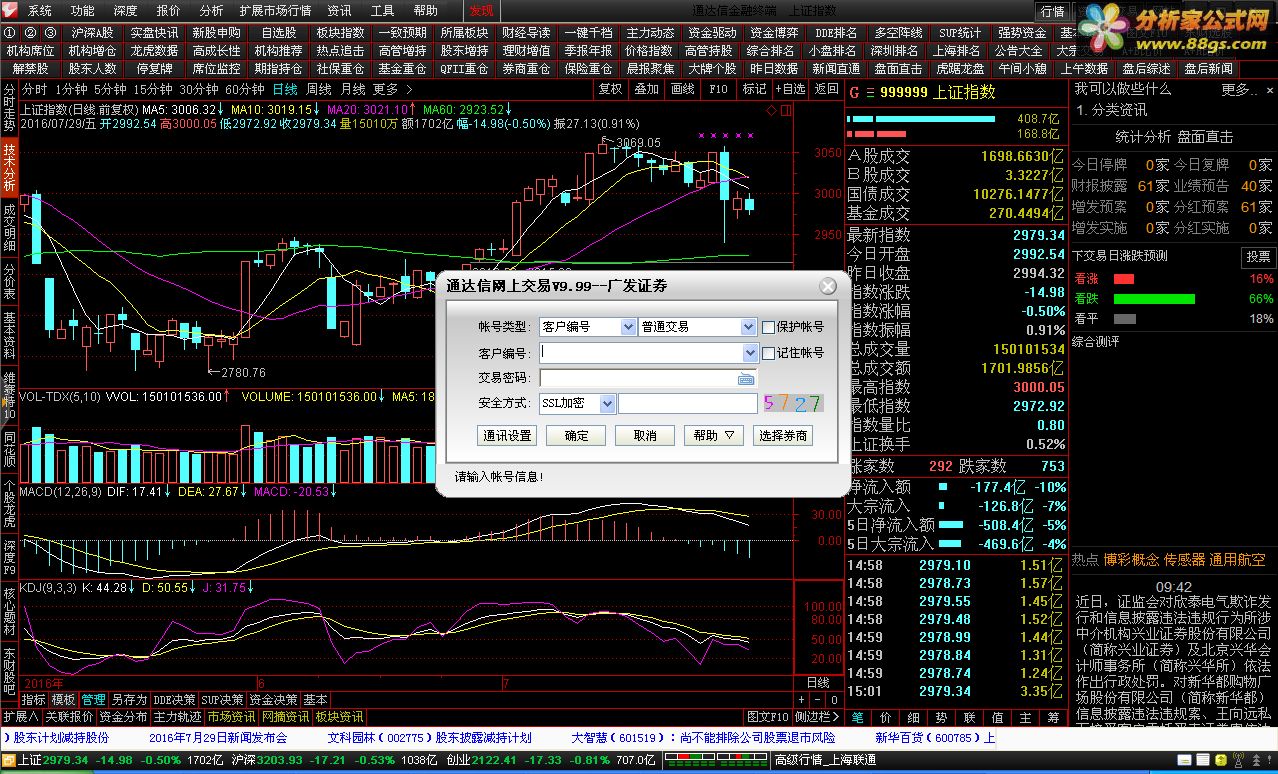Image resolution: width=1278 pixels, height=774 pixels.
Task: Expand the 侧边栏 sidebar toggle
Action: [818, 717]
